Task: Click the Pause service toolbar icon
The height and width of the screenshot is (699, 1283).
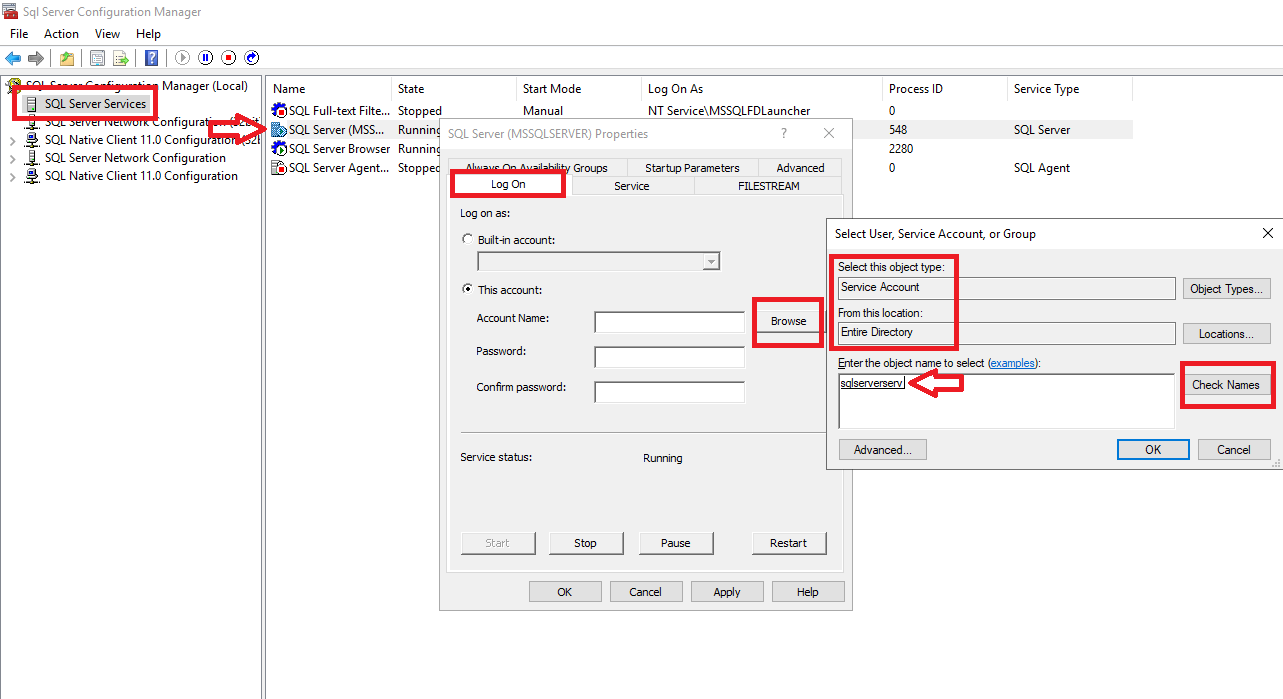Action: [x=205, y=57]
